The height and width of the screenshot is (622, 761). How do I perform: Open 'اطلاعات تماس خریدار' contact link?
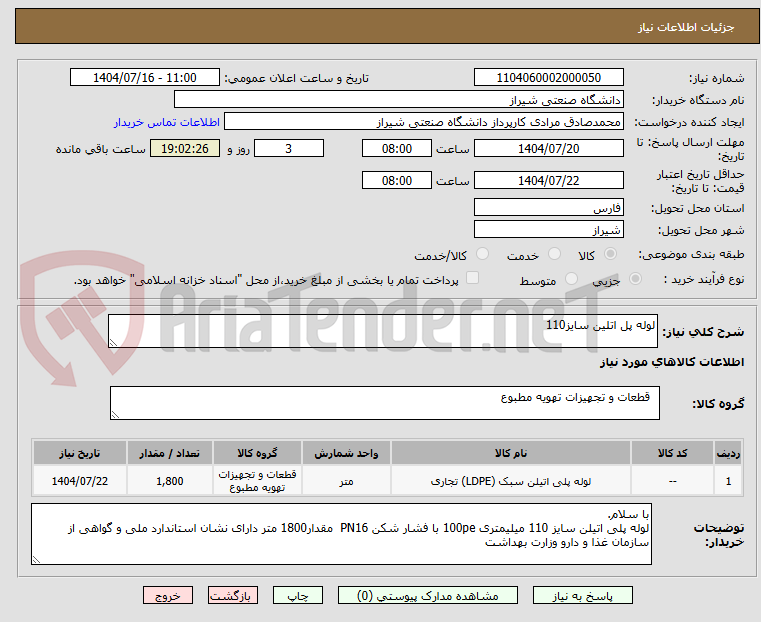[167, 122]
